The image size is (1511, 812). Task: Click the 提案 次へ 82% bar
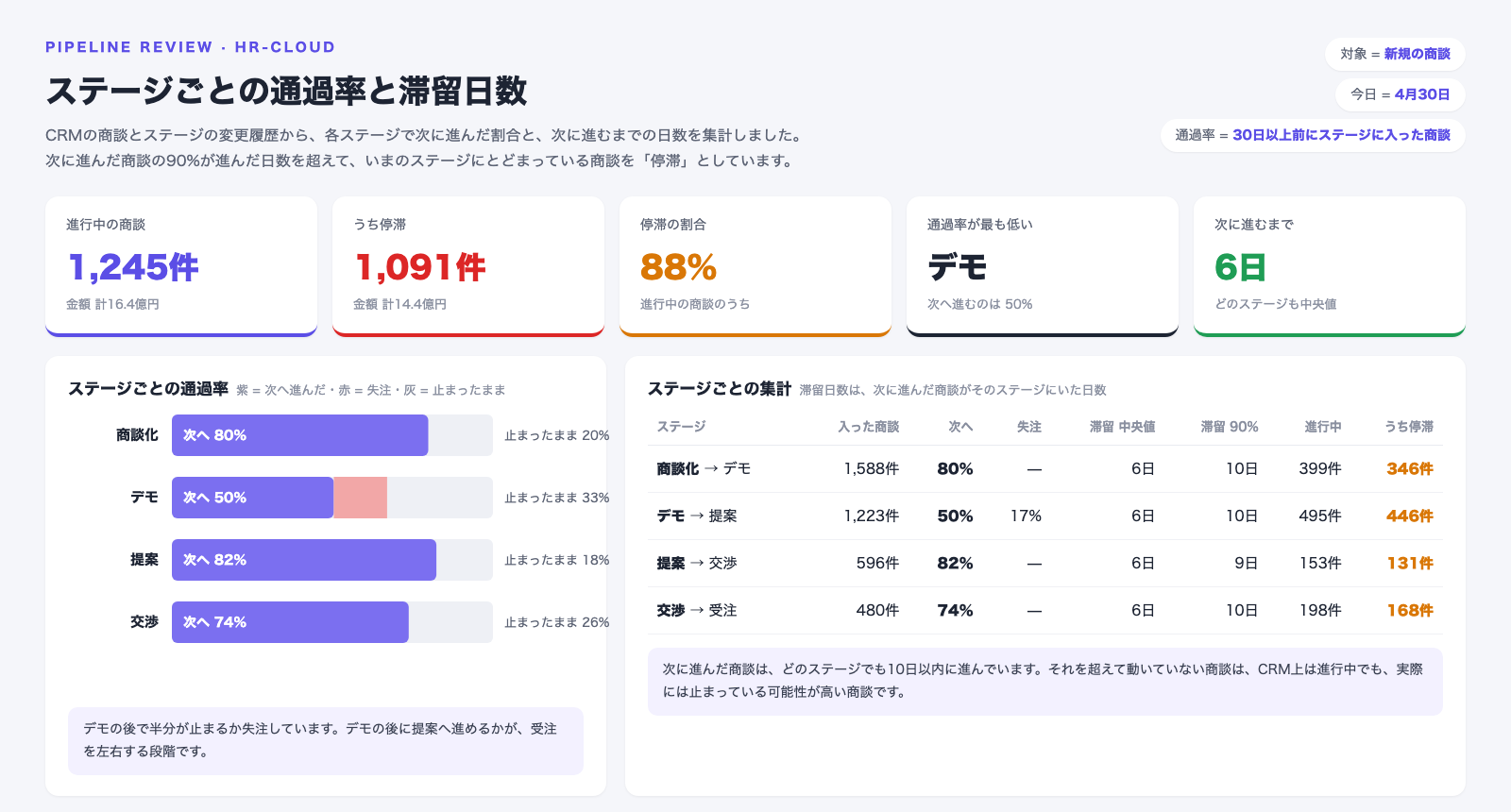[304, 560]
